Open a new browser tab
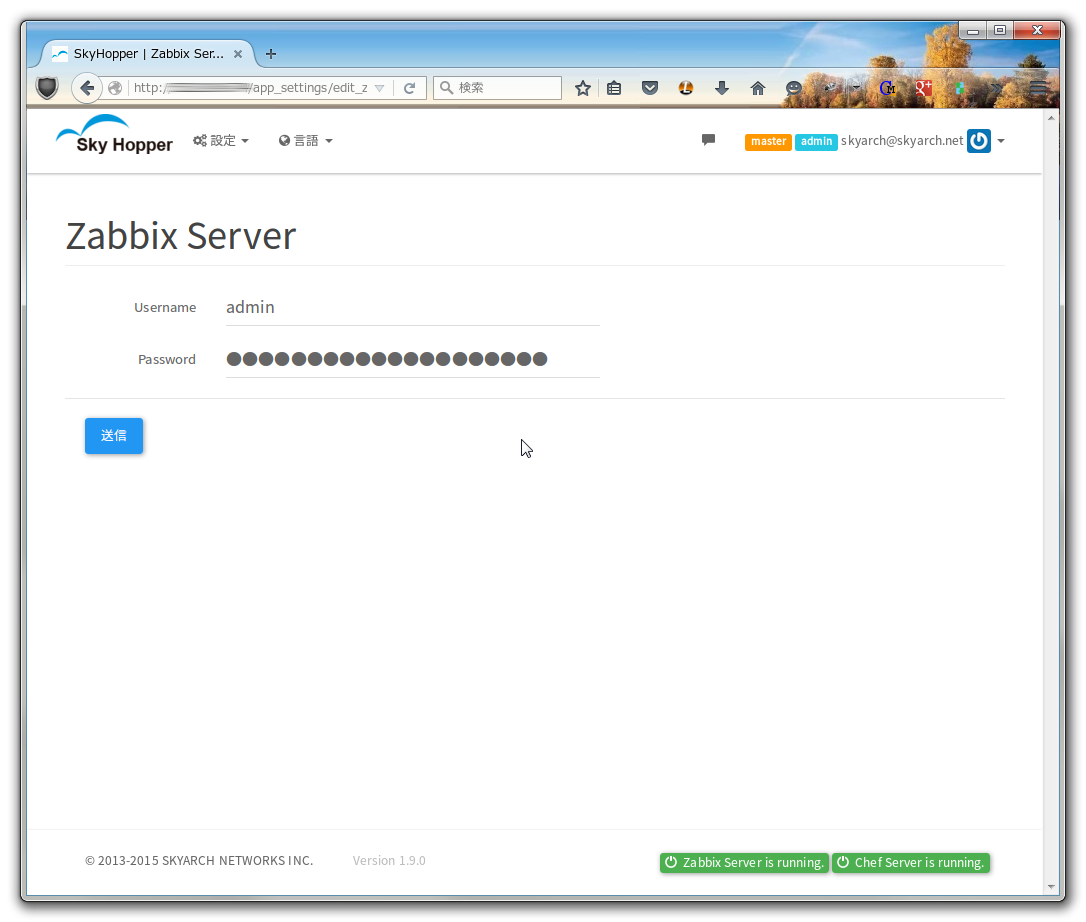 tap(271, 53)
